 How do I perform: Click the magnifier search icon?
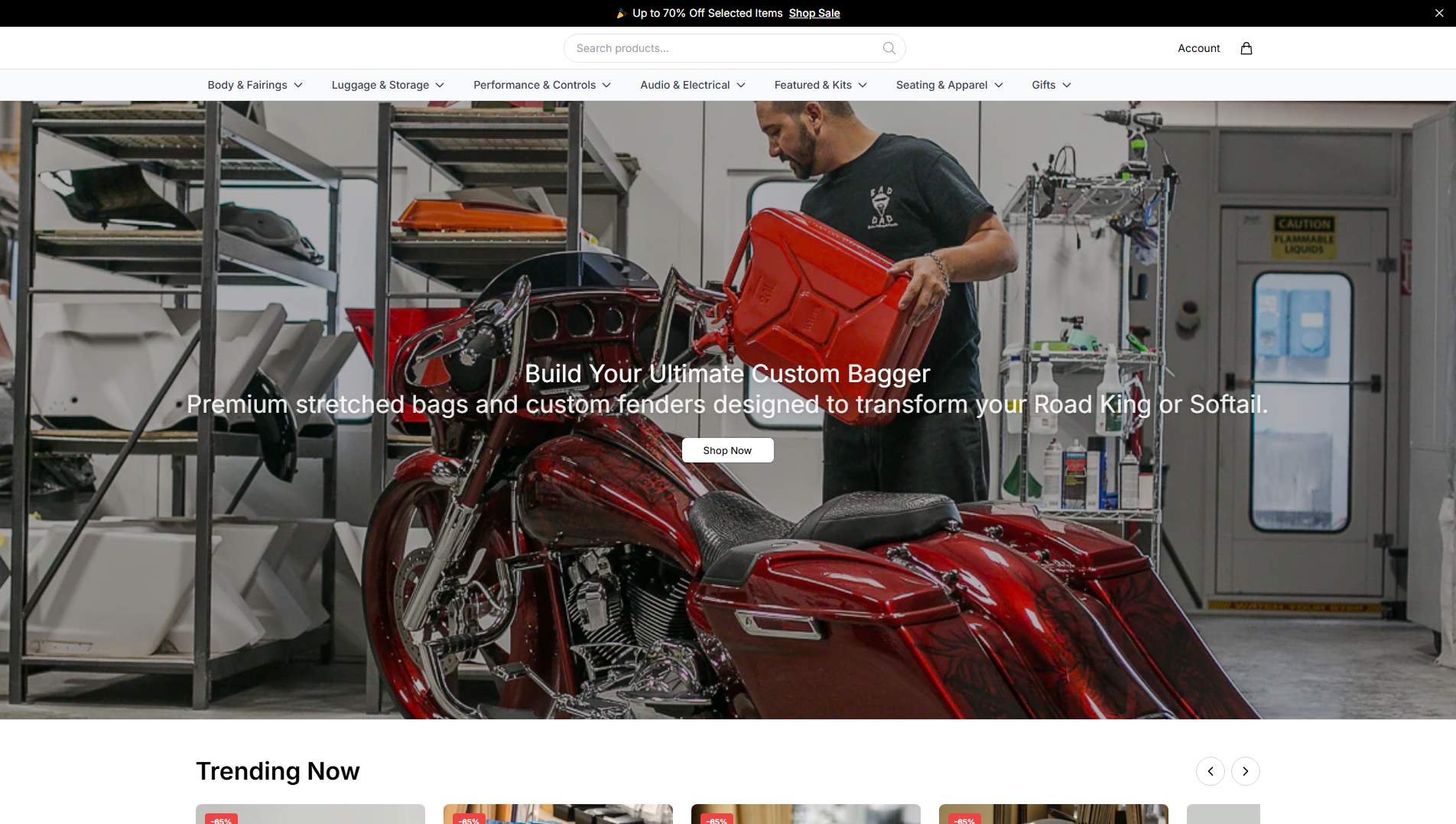tap(889, 48)
